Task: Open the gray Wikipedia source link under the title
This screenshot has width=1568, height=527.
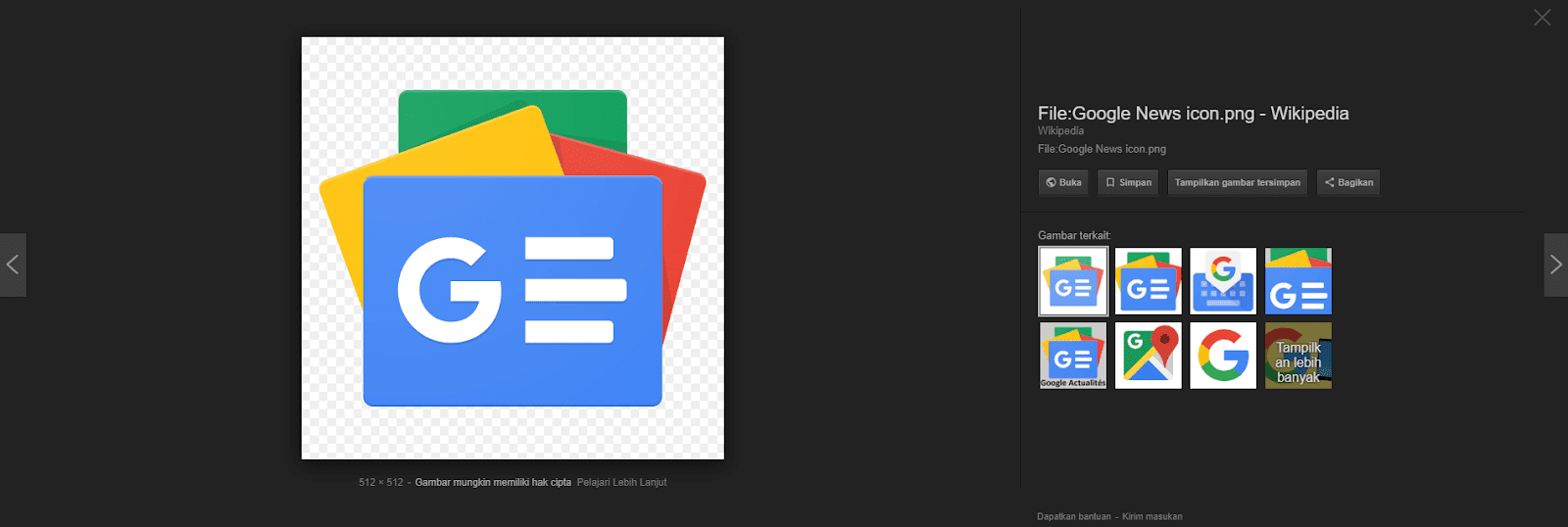Action: 1060,131
